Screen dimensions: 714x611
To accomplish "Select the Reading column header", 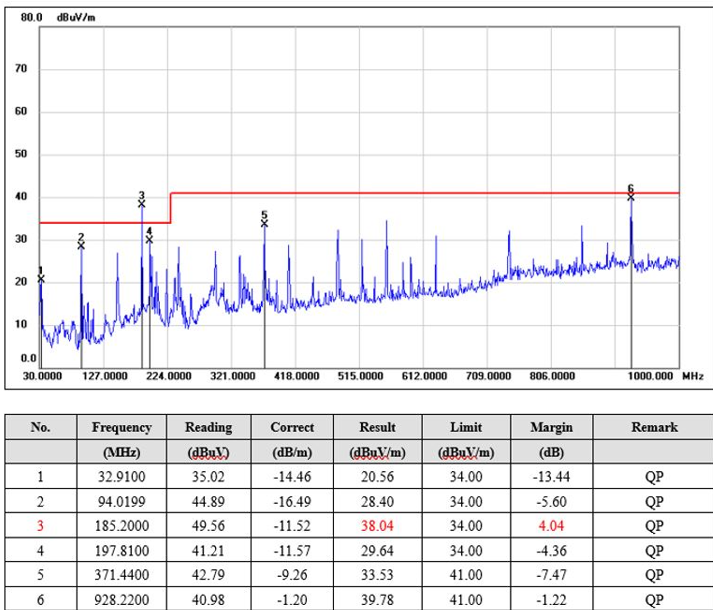I will (x=208, y=427).
